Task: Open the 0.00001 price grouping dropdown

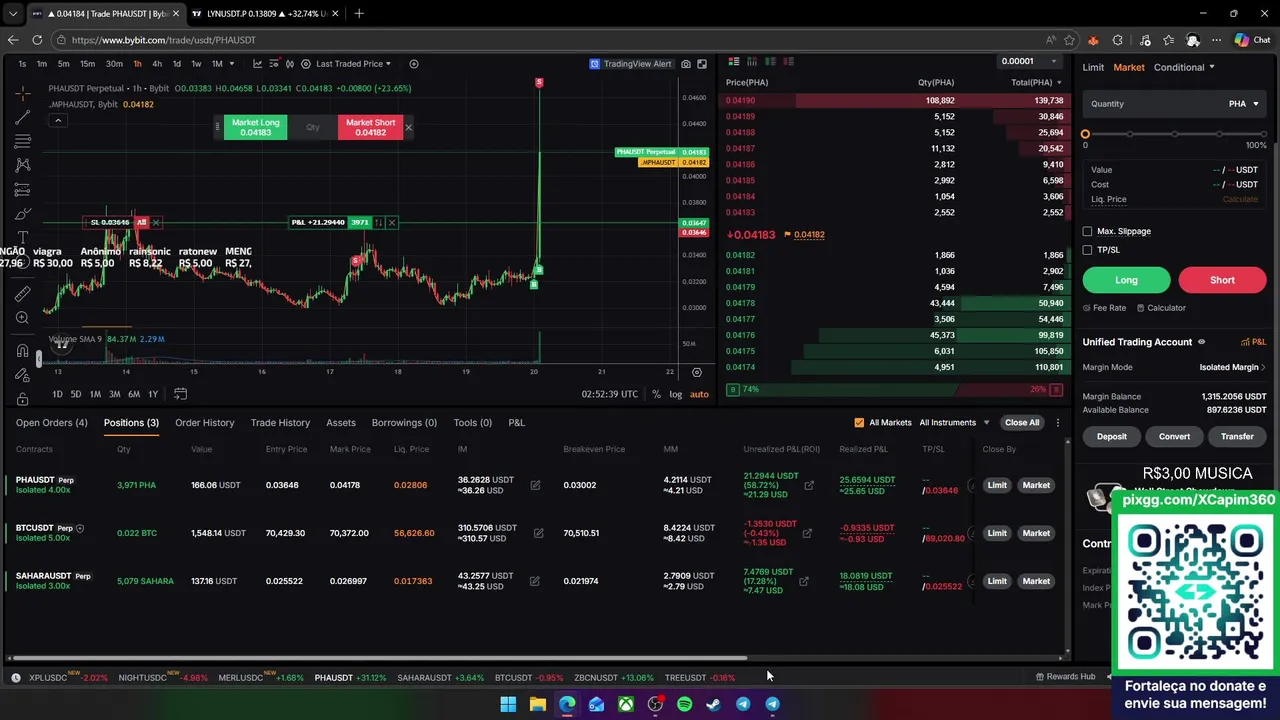Action: (1030, 62)
